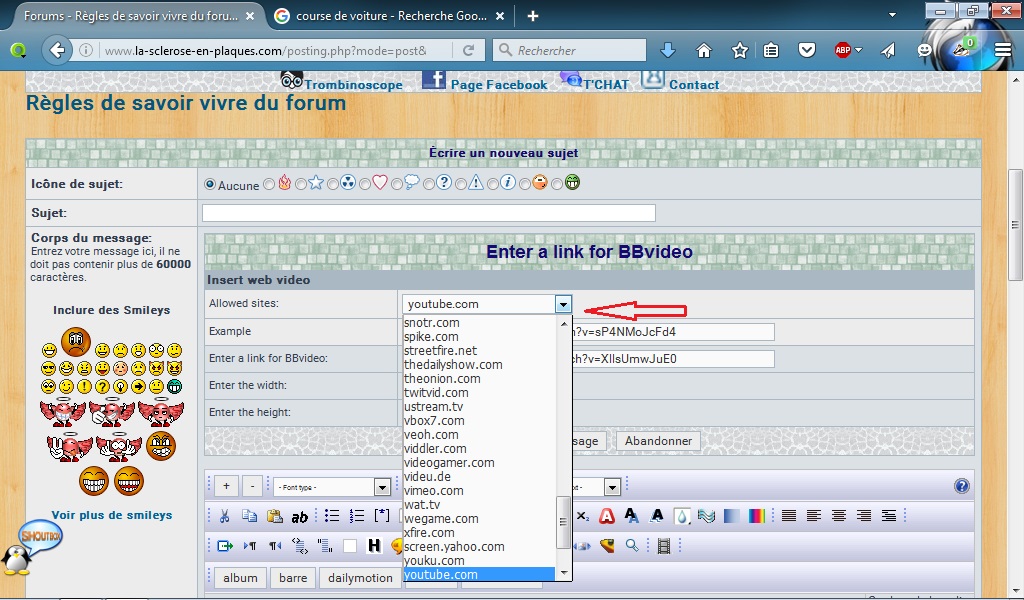1024x600 pixels.
Task: Apply red outlined letter A text effect
Action: (607, 516)
